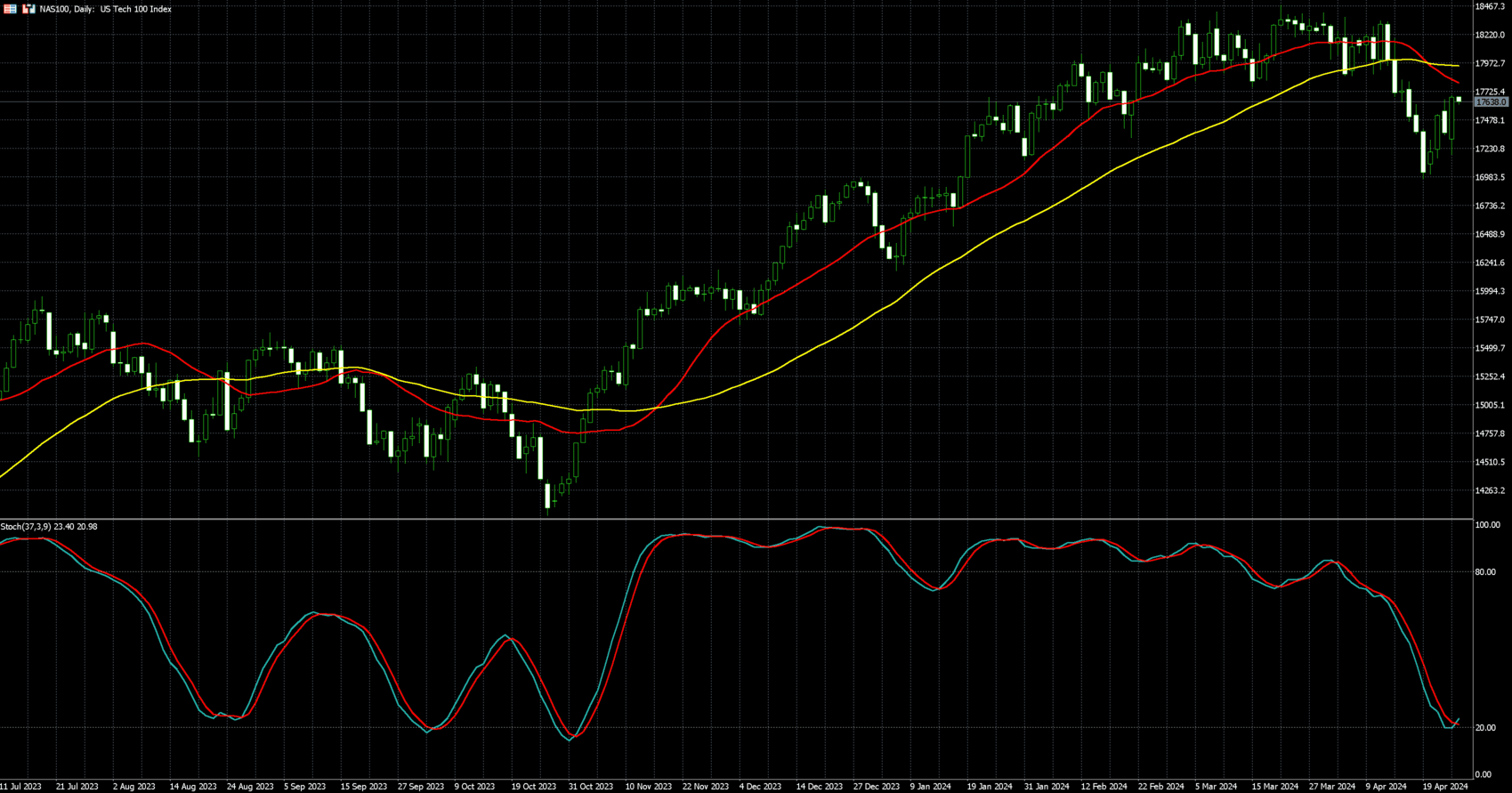The width and height of the screenshot is (1512, 793).
Task: Click the 14263.2 price scale label
Action: (1490, 490)
